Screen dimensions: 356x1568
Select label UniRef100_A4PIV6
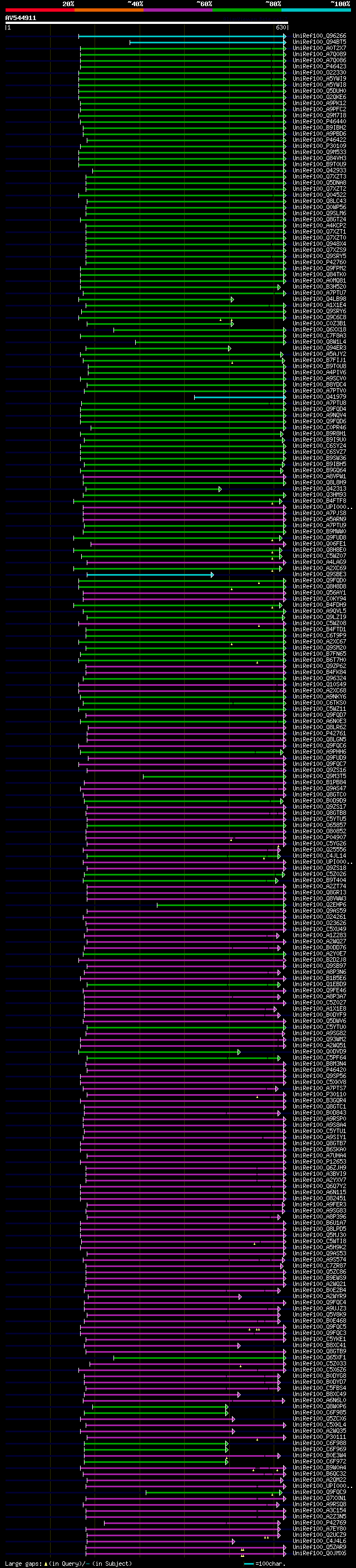coord(319,372)
